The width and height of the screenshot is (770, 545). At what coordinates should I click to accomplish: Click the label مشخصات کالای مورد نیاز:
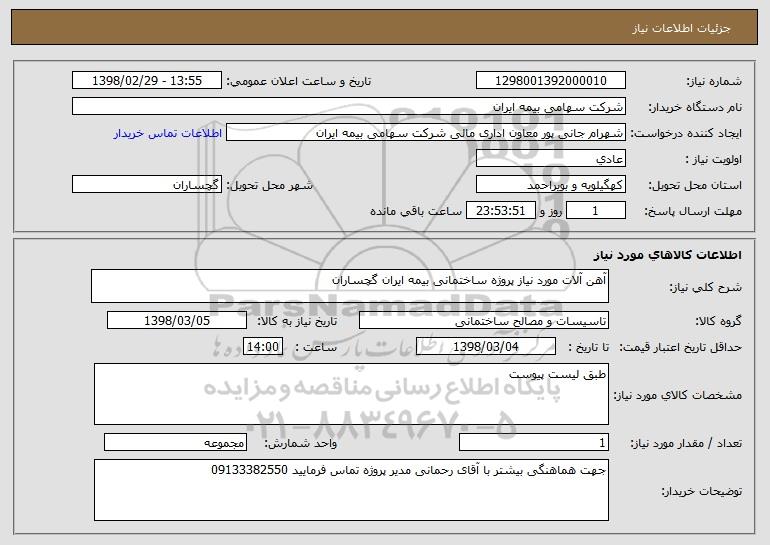(x=678, y=395)
